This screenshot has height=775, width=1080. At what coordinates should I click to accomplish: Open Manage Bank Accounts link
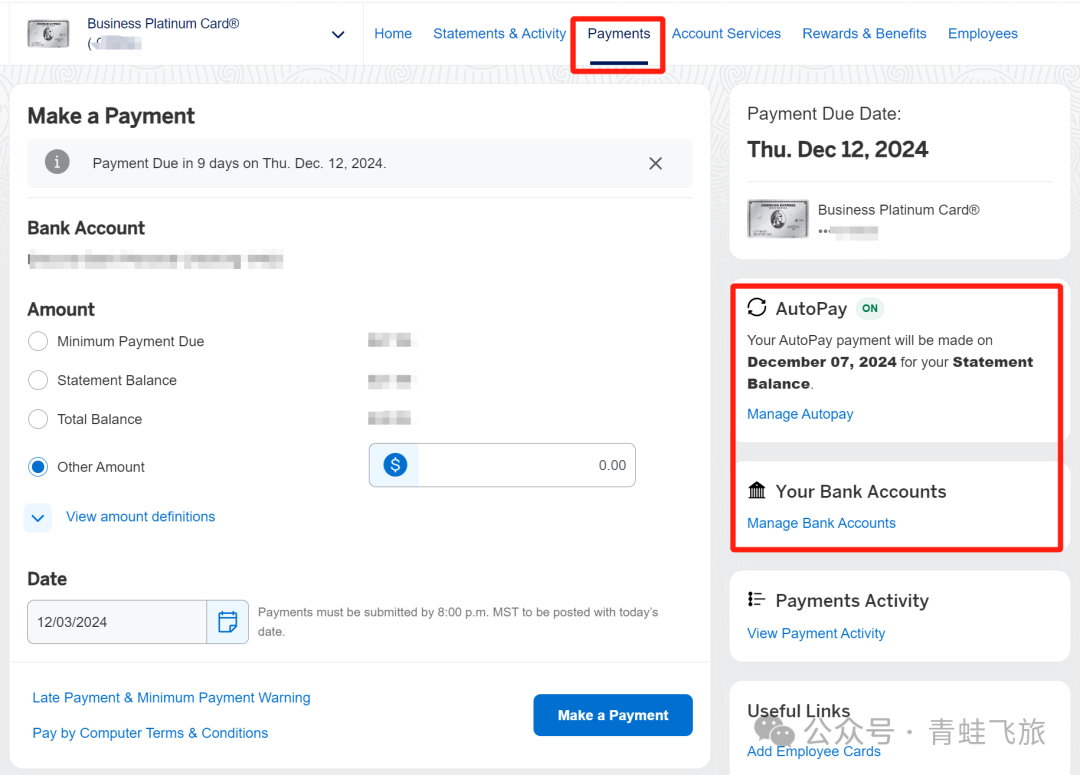[x=821, y=523]
